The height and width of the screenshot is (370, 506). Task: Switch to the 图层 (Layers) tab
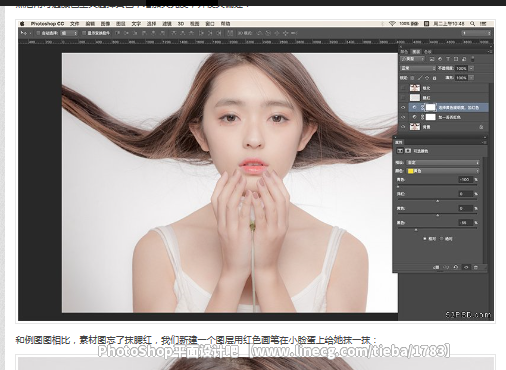click(416, 52)
